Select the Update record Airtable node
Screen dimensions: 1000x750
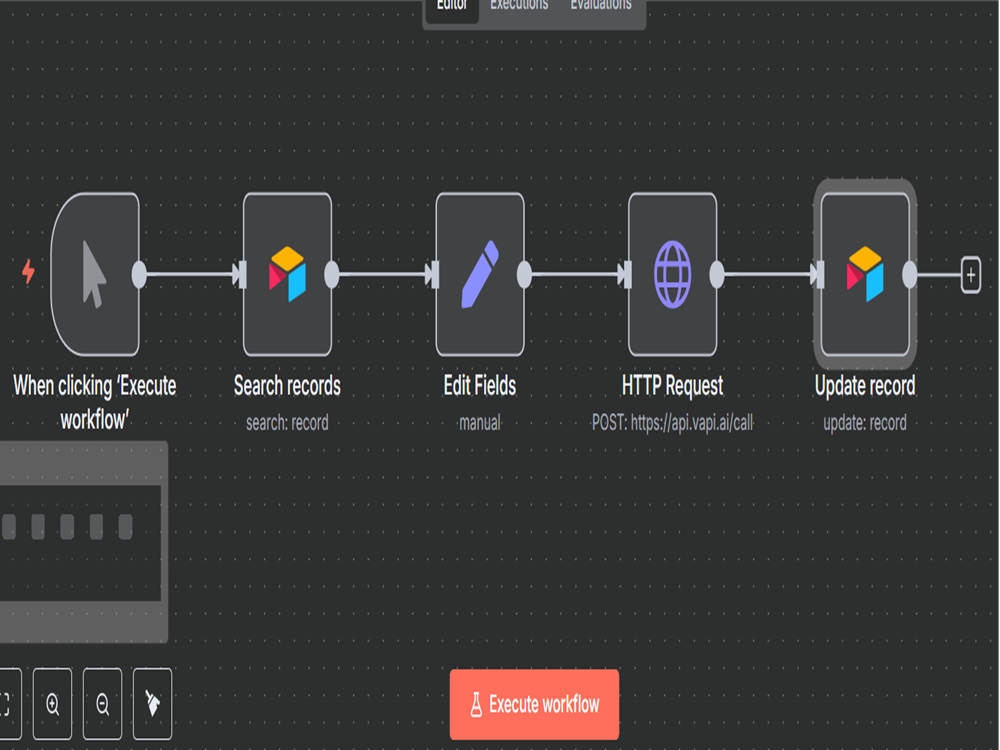865,274
